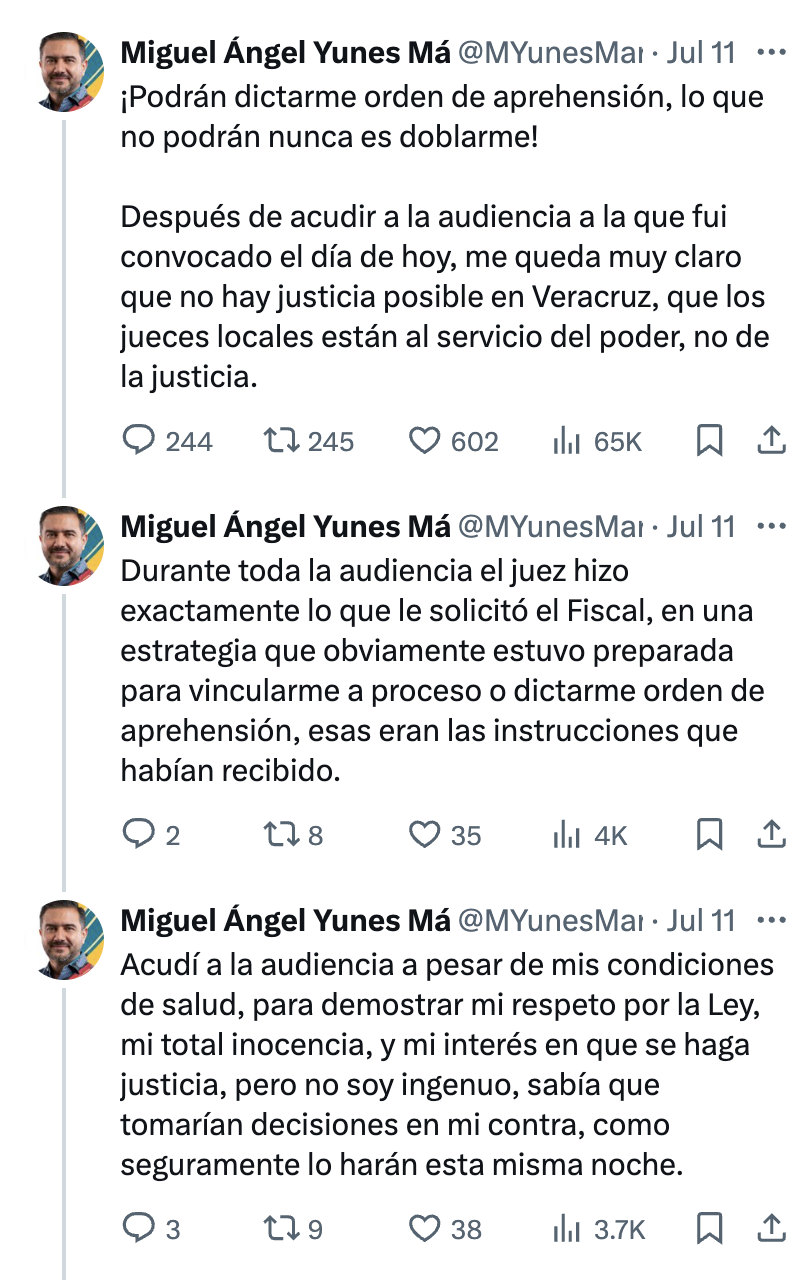Reply to the tweet with 2 replies
The image size is (810, 1280).
point(138,834)
